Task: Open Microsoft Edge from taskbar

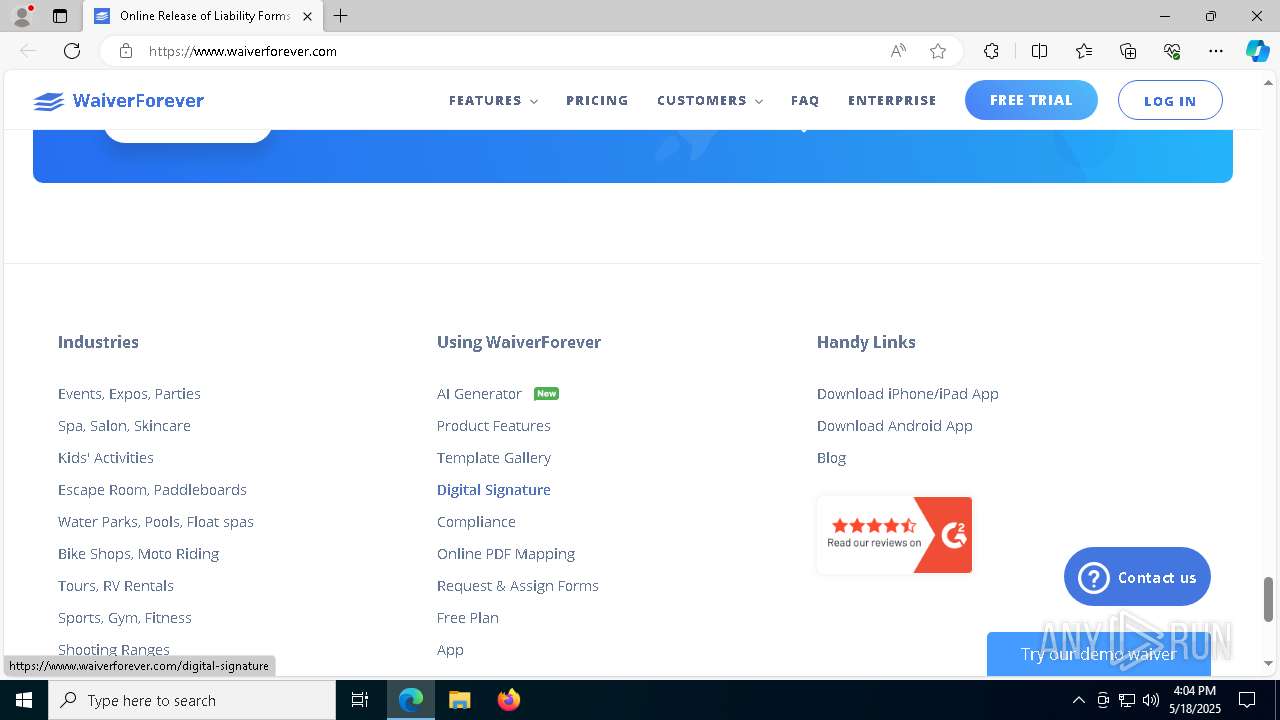Action: point(411,700)
